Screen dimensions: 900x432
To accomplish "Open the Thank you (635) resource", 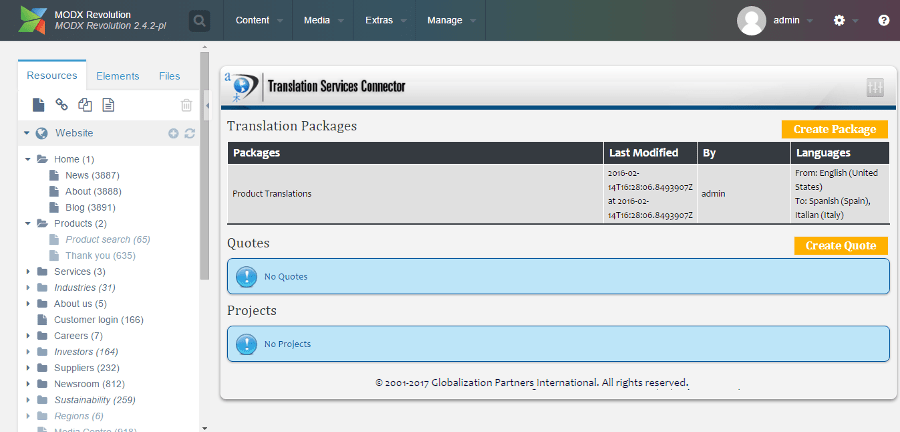I will (x=100, y=255).
